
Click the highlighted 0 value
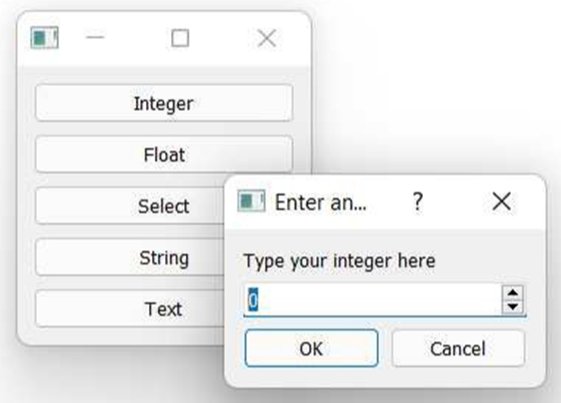click(253, 300)
